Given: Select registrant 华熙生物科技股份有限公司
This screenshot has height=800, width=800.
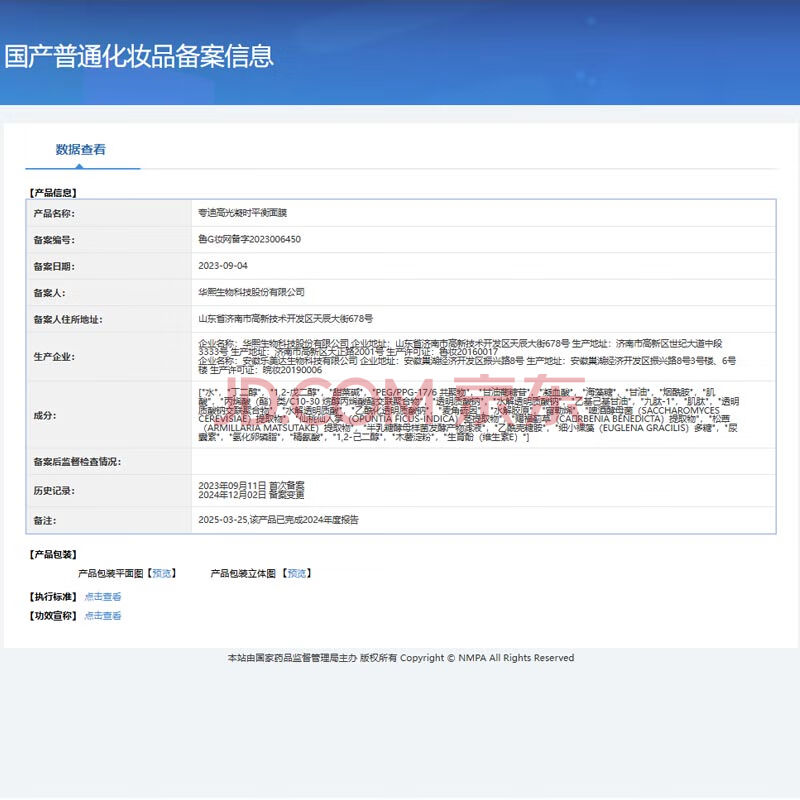Looking at the screenshot, I should pos(251,292).
